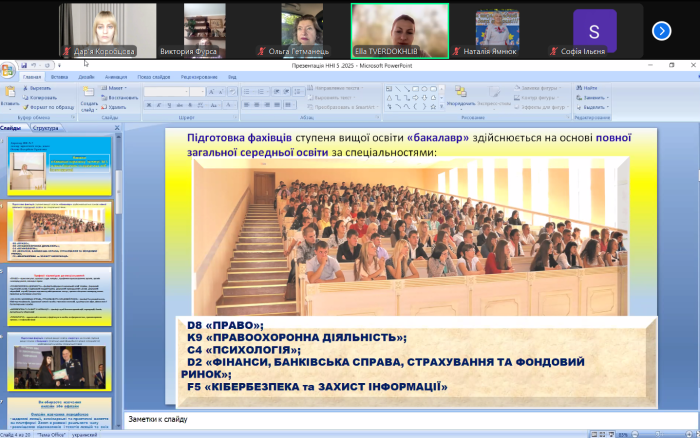Click the zoom slider in status bar

point(660,434)
